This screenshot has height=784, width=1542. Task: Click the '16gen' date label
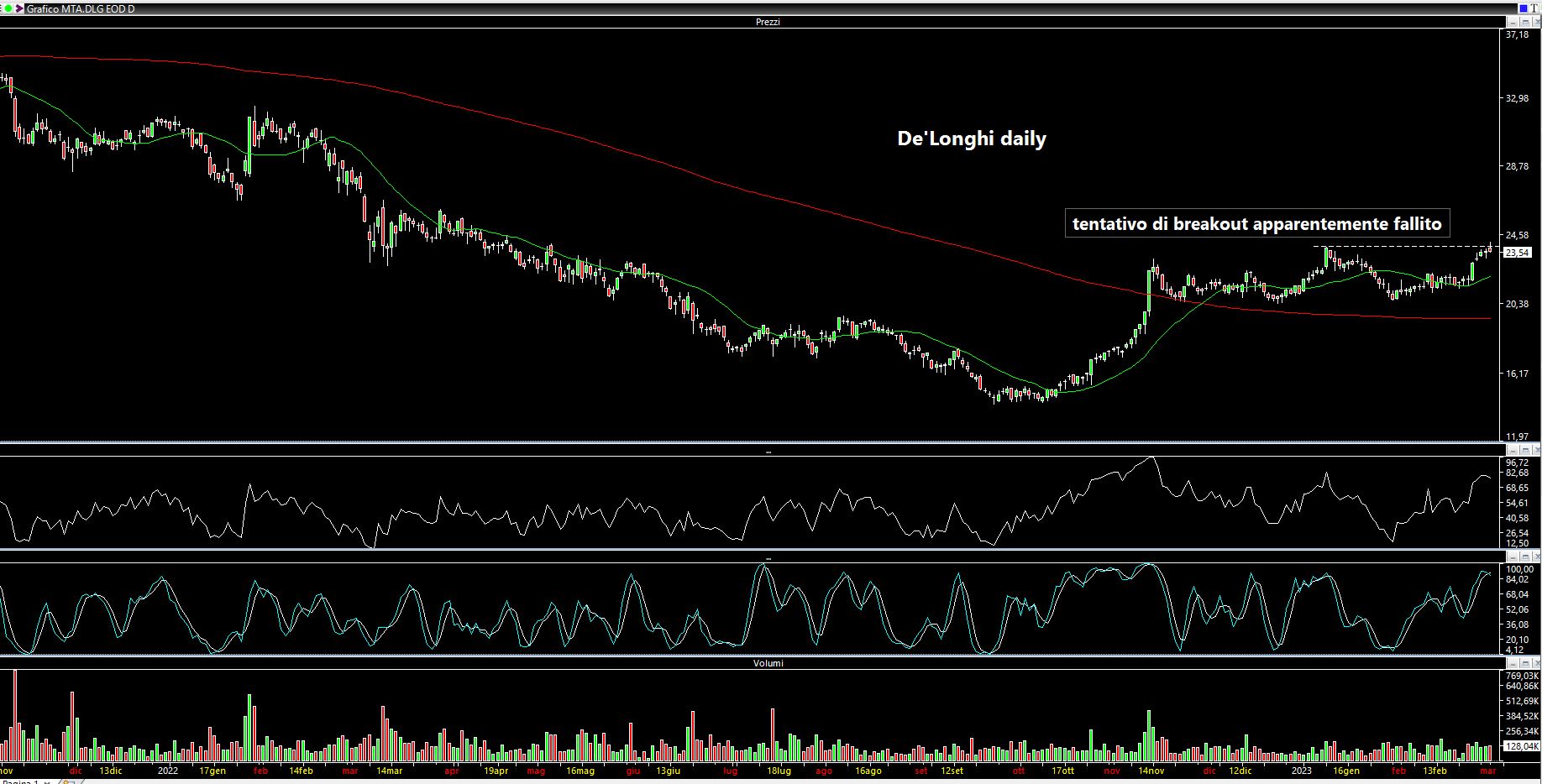(1346, 771)
